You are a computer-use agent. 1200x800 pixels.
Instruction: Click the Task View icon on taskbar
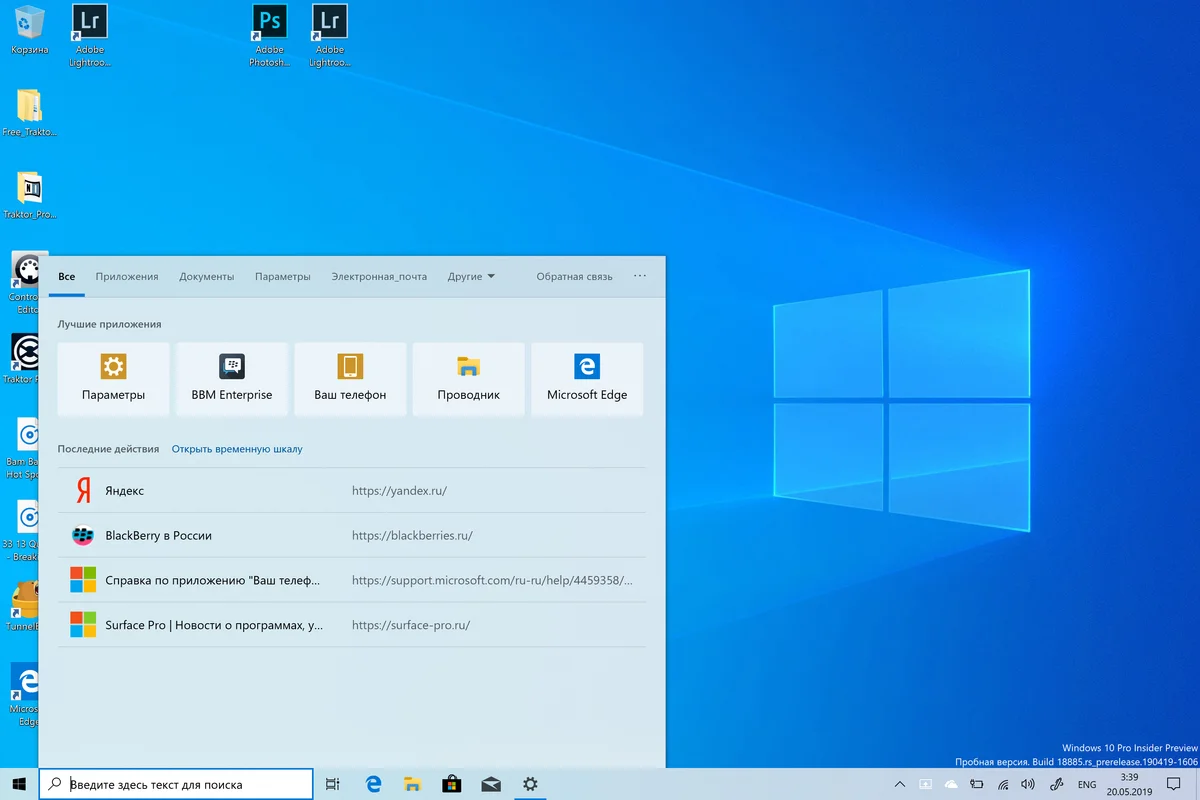(x=332, y=784)
